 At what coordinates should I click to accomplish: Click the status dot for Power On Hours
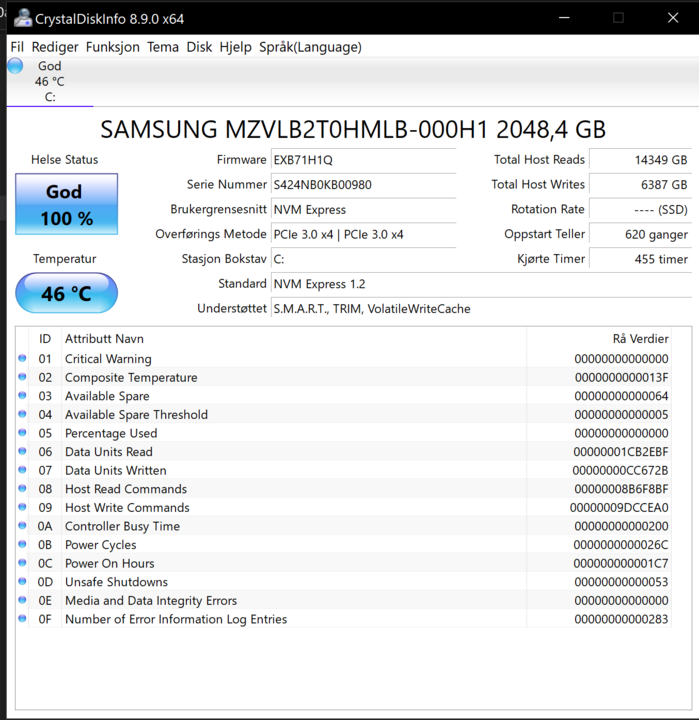coord(22,562)
